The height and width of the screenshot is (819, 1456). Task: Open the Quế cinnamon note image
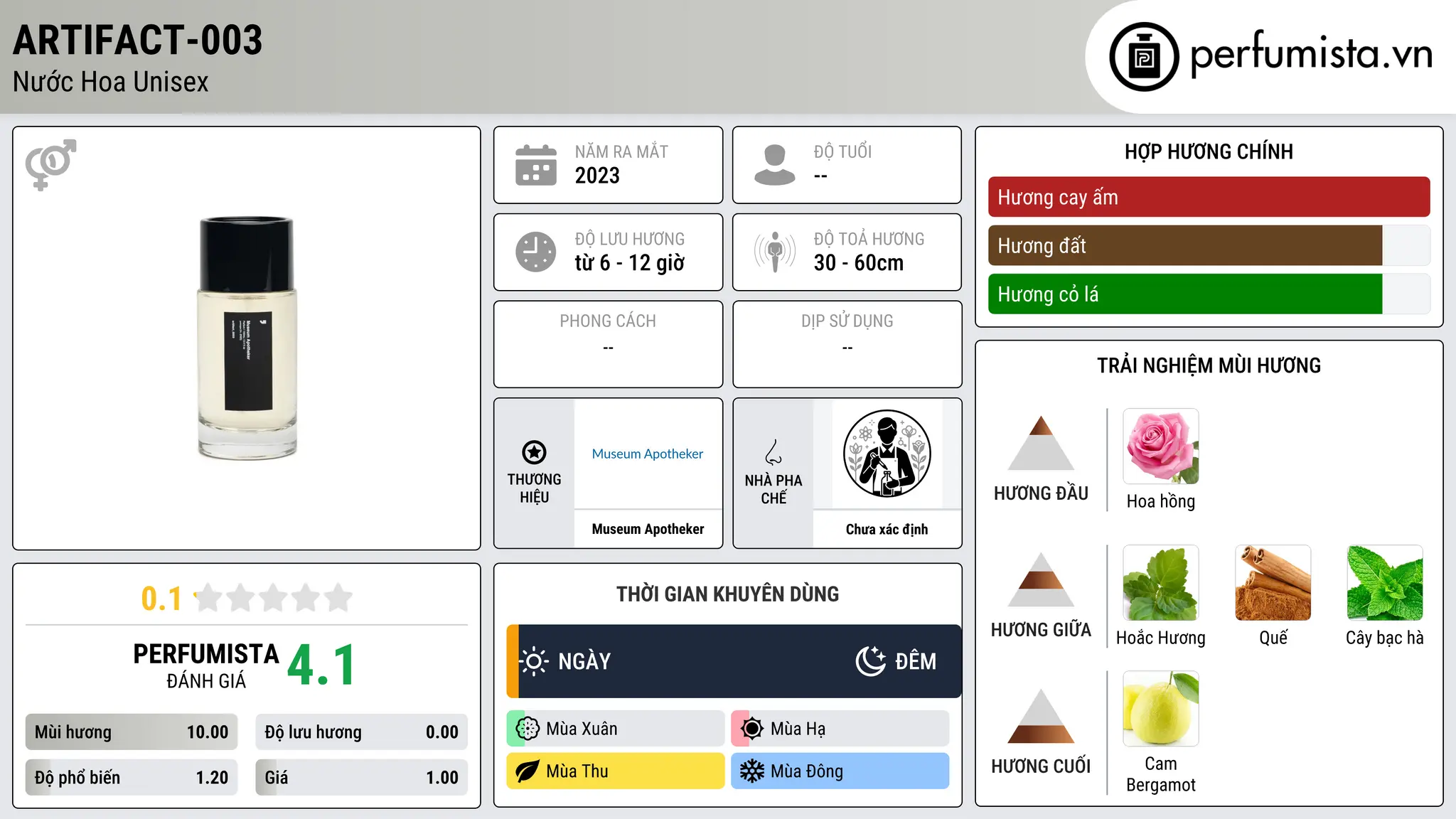pos(1273,583)
